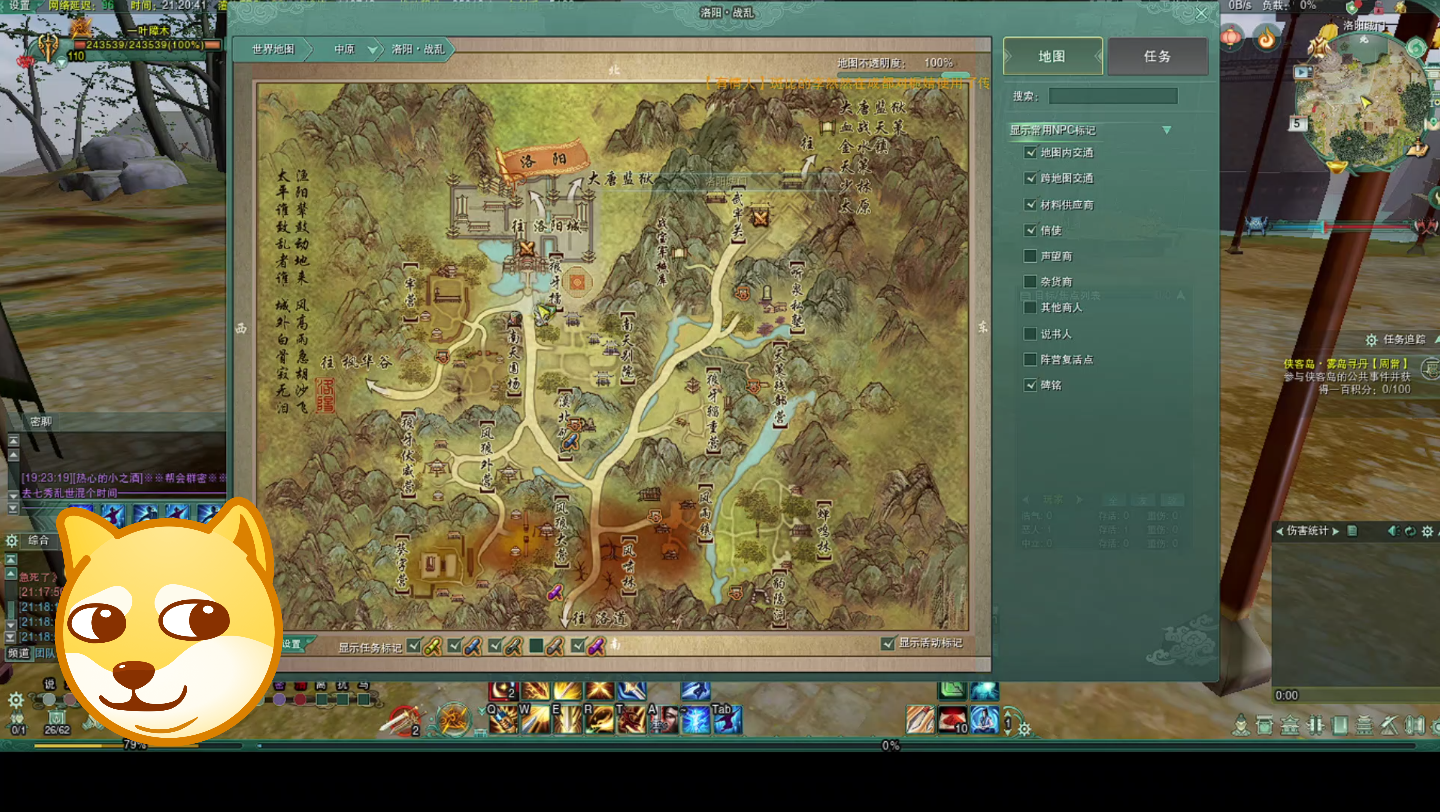Click the crossed swords weapon icon
This screenshot has width=1440, height=812.
pyautogui.click(x=405, y=720)
